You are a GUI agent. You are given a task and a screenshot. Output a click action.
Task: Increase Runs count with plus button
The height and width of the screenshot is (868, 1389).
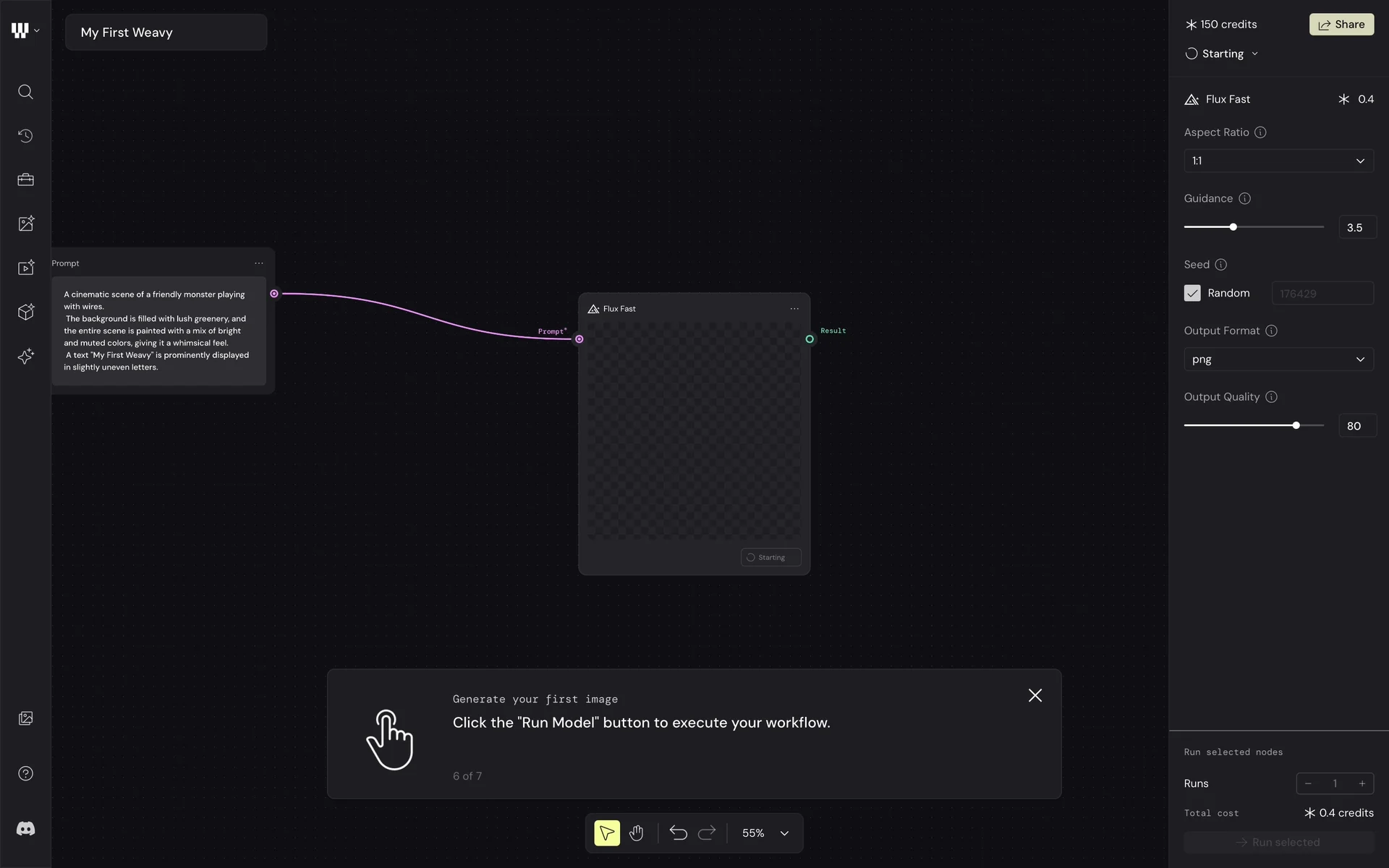pos(1362,783)
